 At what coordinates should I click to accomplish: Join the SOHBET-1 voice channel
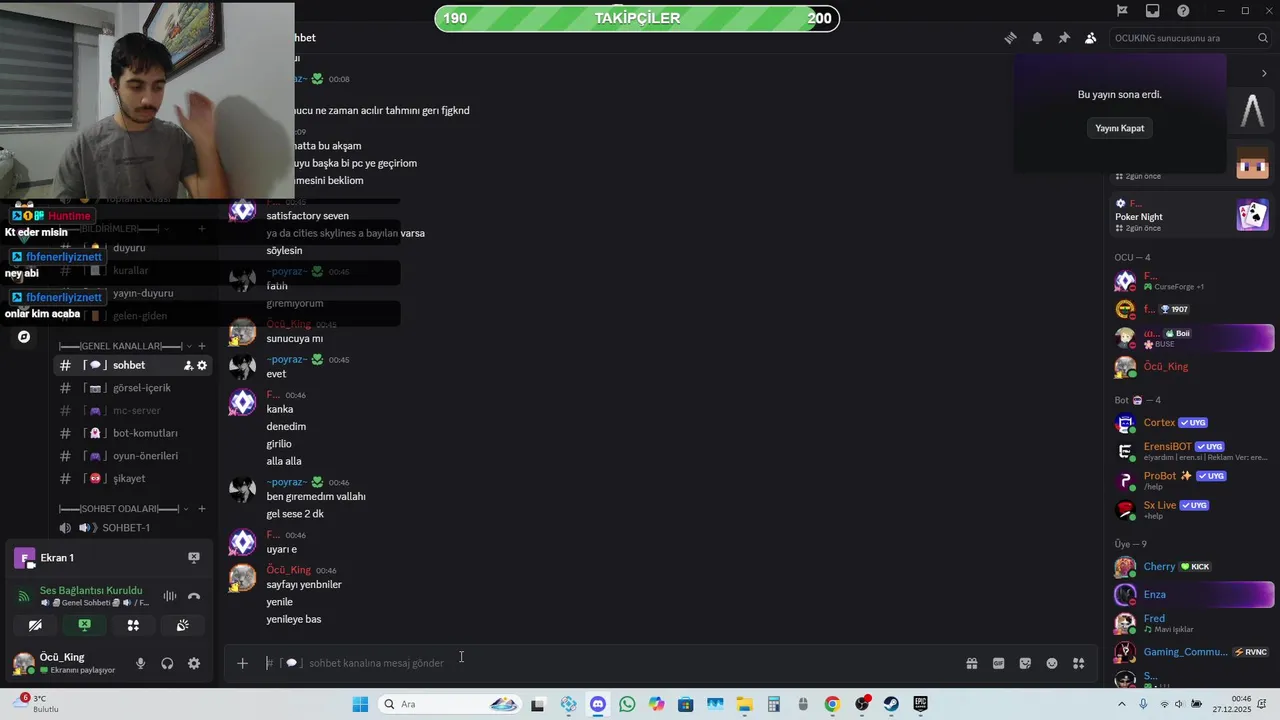click(126, 528)
